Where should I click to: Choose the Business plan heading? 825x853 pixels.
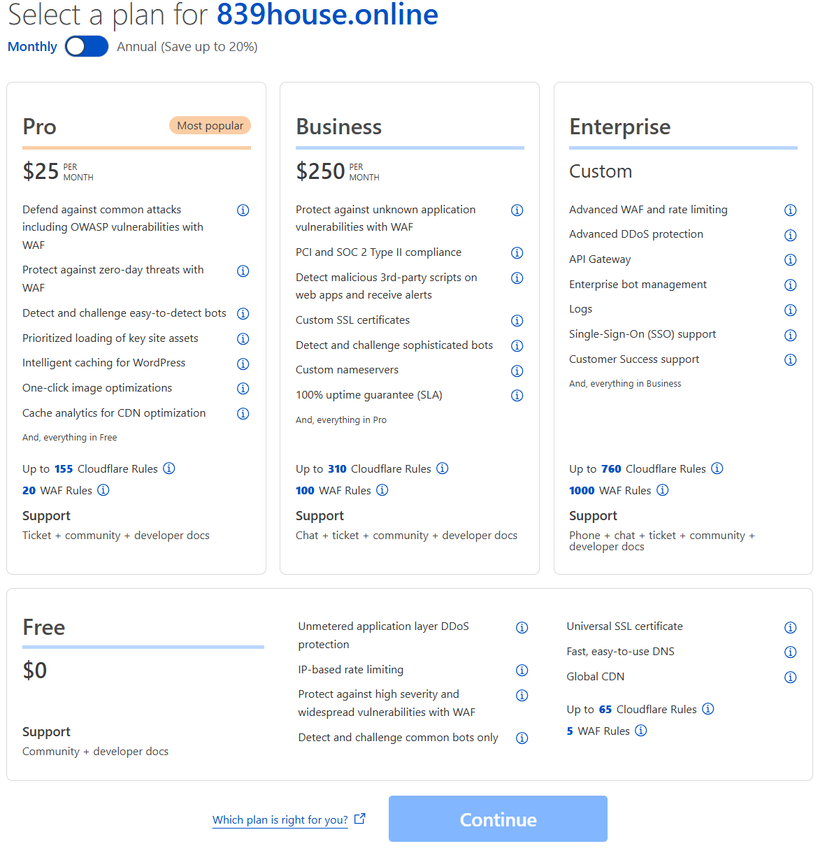coord(339,127)
